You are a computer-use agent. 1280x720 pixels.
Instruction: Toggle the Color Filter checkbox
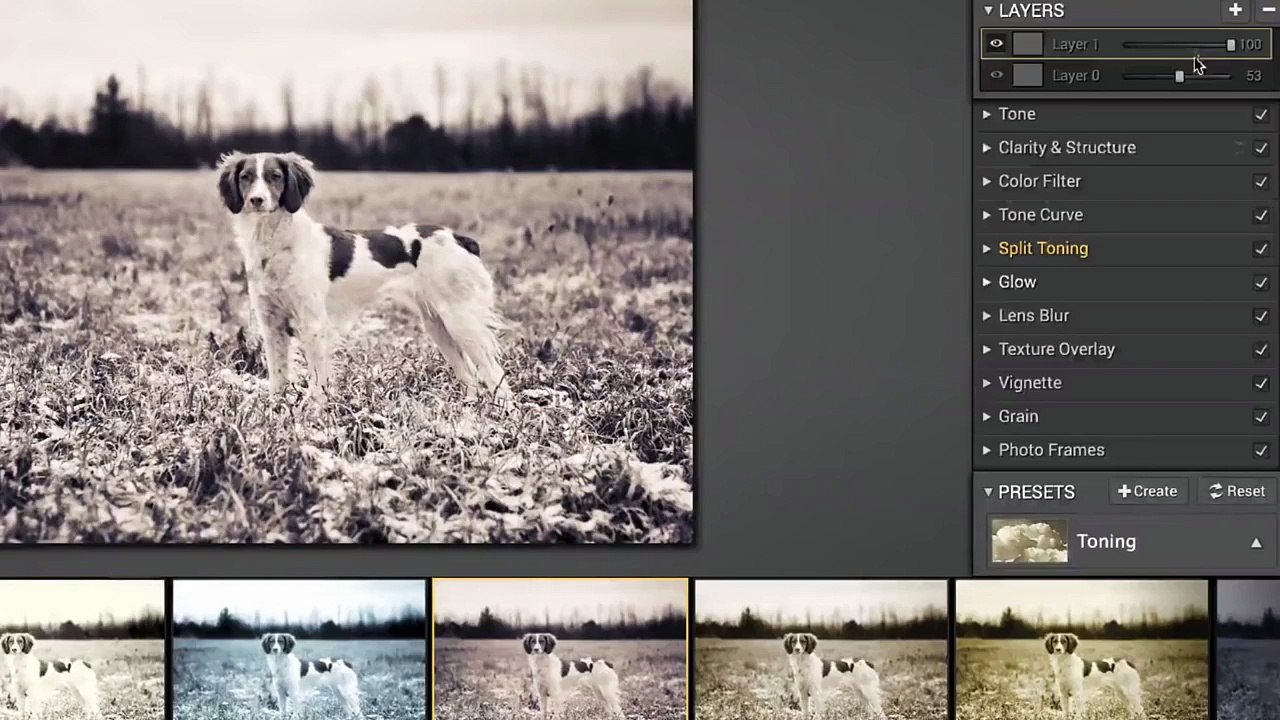point(1261,182)
